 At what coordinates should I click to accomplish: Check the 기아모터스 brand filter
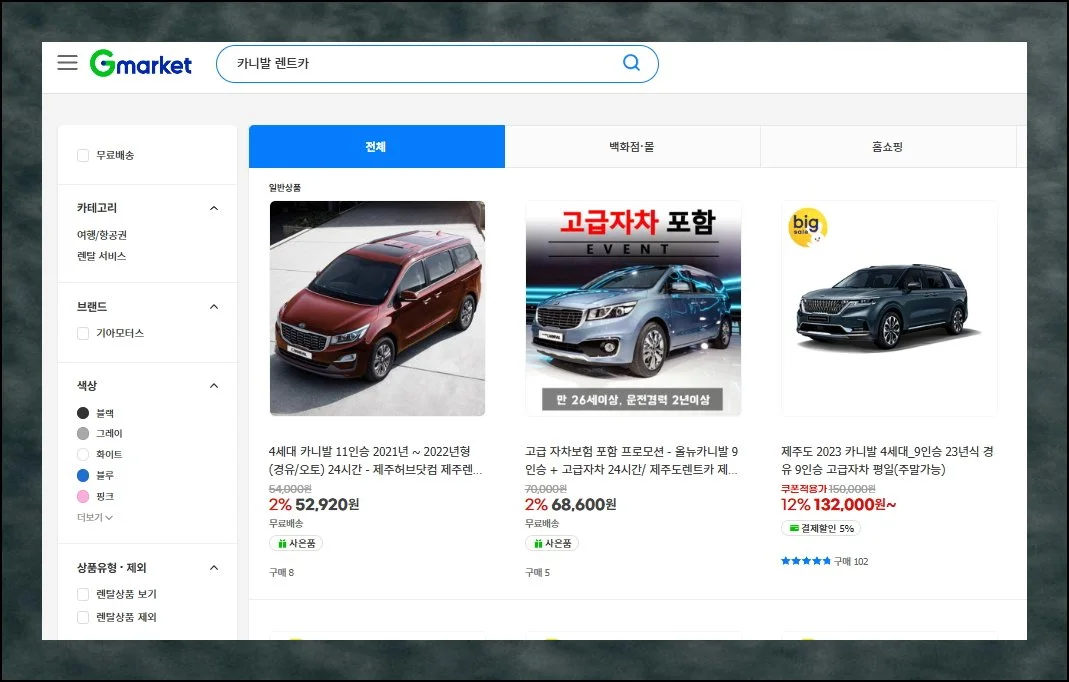[x=83, y=333]
